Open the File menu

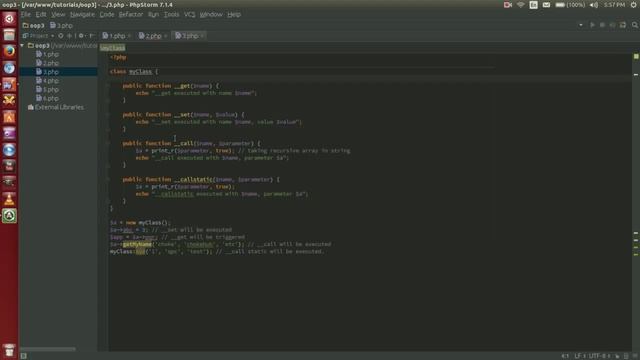[26, 14]
